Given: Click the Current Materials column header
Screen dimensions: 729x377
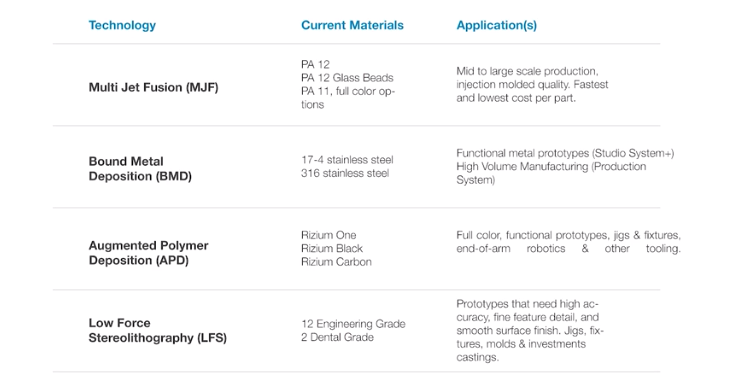Looking at the screenshot, I should [352, 25].
